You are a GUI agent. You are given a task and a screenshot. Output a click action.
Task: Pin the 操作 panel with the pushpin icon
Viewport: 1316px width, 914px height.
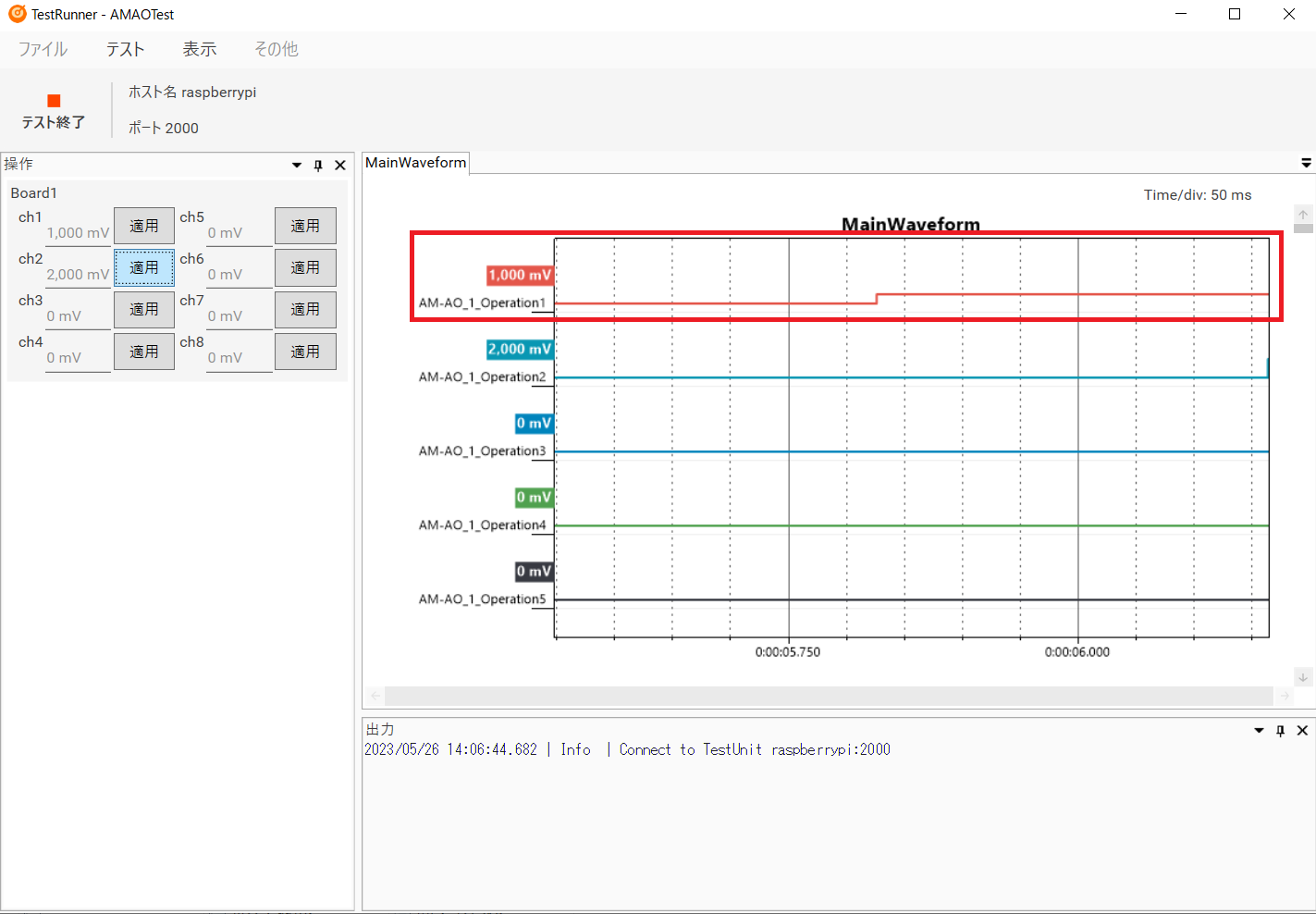317,164
